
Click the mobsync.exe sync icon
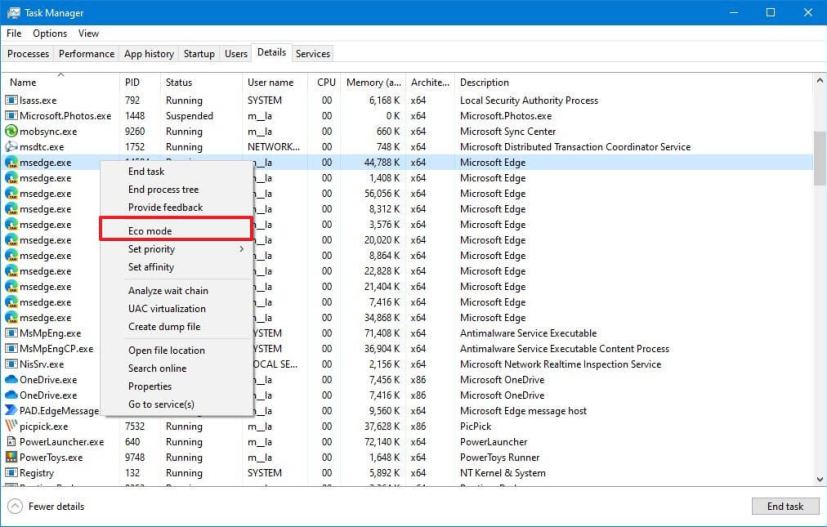point(11,131)
